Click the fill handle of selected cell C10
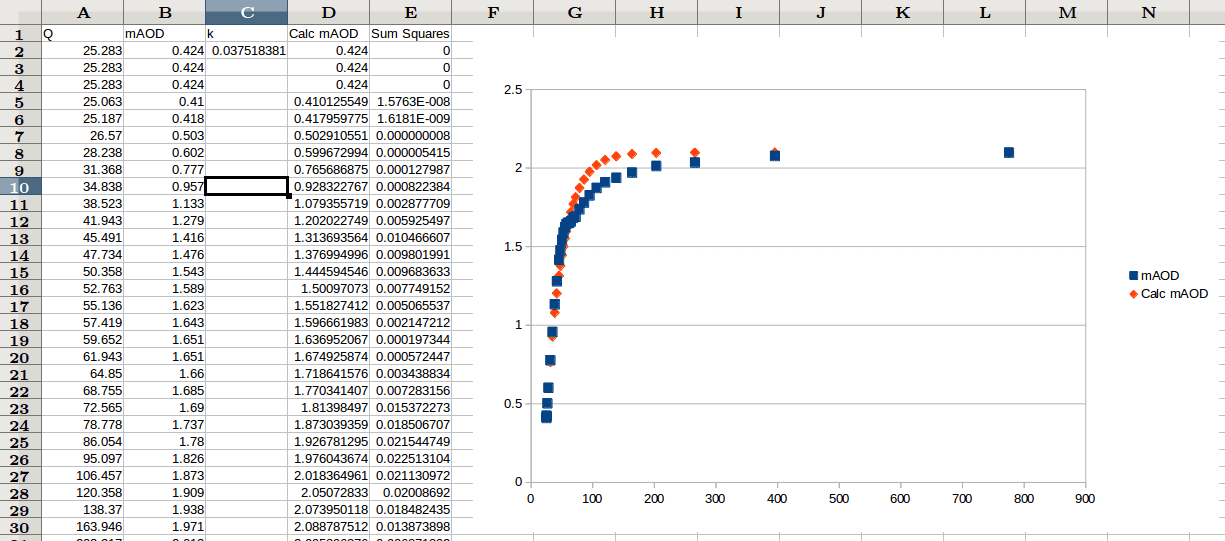 (x=288, y=196)
